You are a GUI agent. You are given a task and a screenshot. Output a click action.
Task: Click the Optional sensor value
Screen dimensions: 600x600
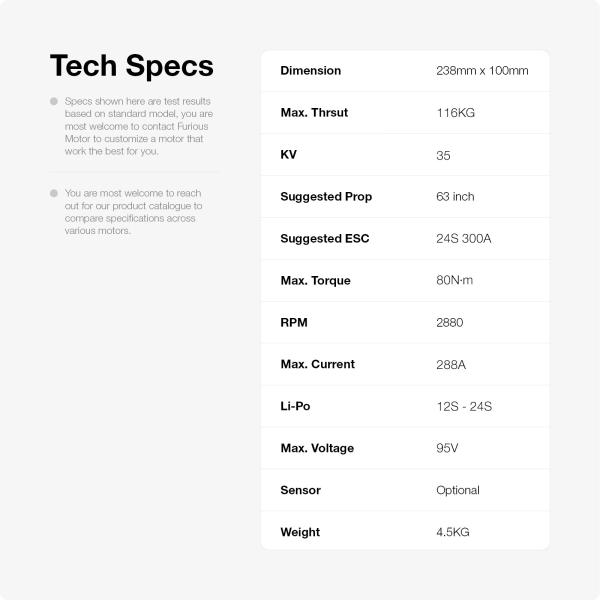click(458, 490)
